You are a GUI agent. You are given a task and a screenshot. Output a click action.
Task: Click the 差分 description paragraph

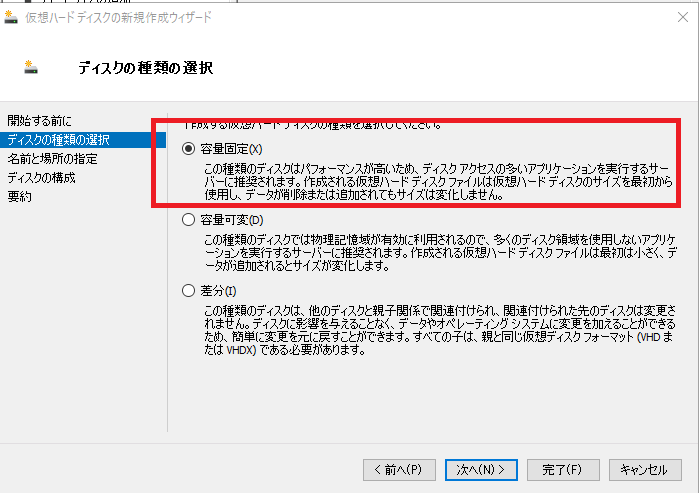440,330
